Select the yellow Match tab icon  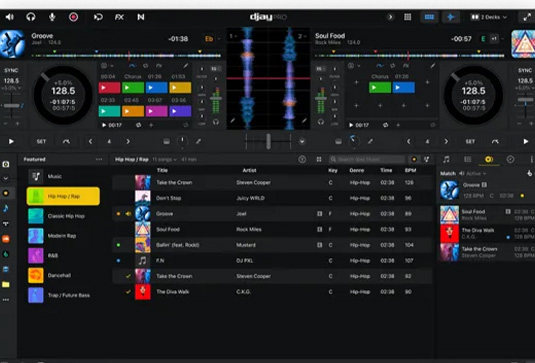coord(489,159)
